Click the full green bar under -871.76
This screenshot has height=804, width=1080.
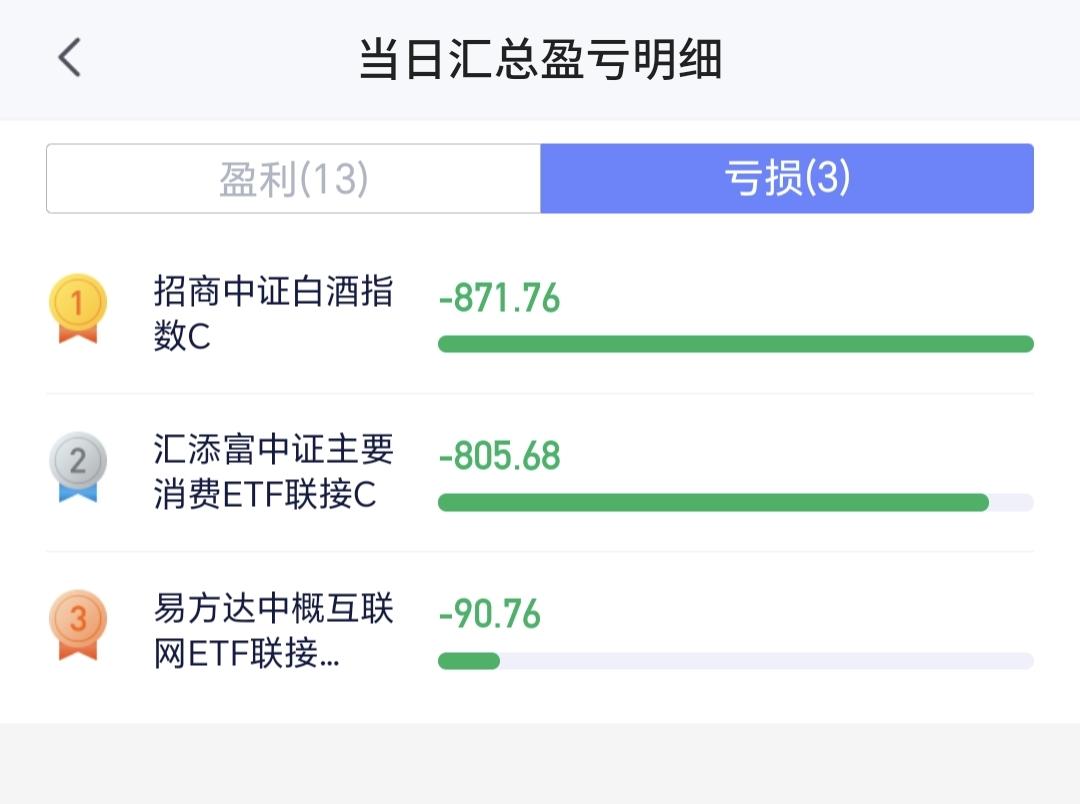(x=736, y=344)
